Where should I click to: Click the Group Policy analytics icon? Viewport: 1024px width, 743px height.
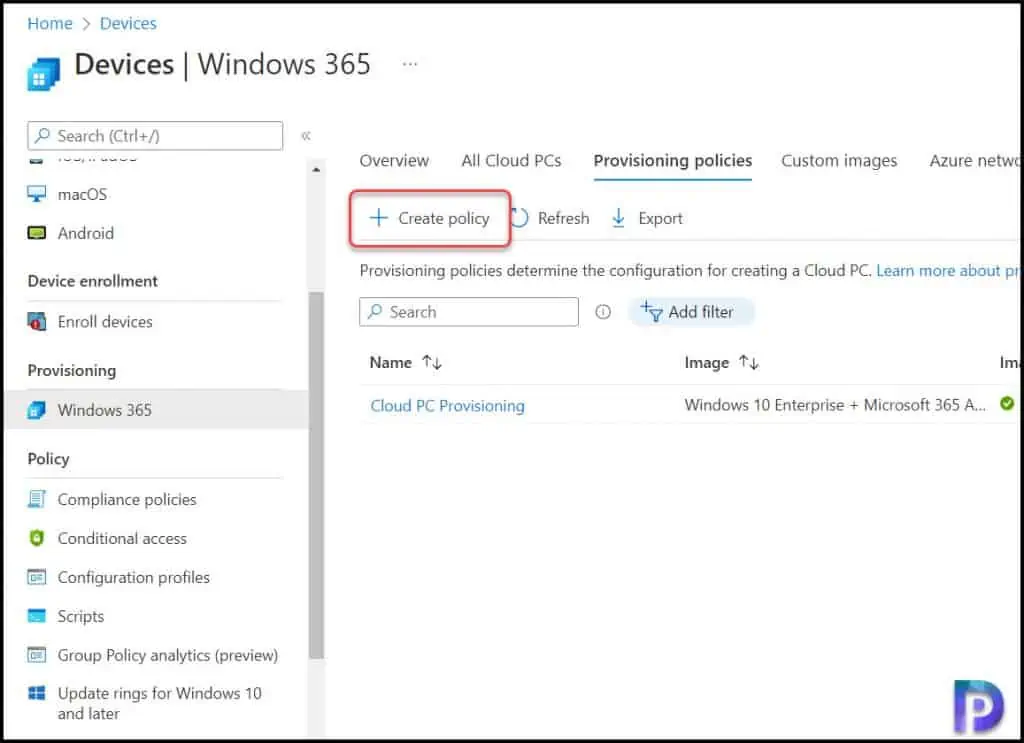37,654
